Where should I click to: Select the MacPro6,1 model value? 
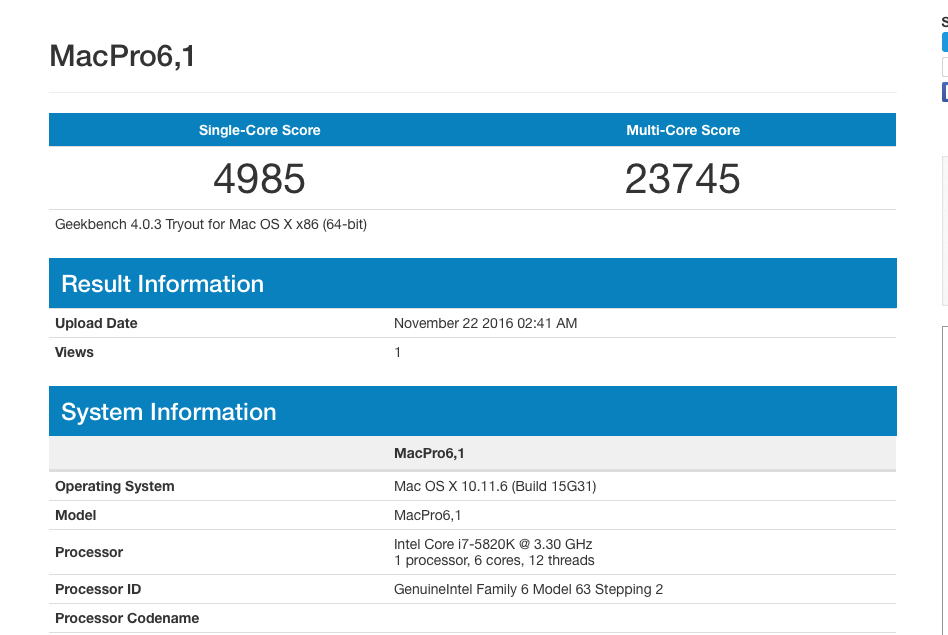tap(427, 515)
